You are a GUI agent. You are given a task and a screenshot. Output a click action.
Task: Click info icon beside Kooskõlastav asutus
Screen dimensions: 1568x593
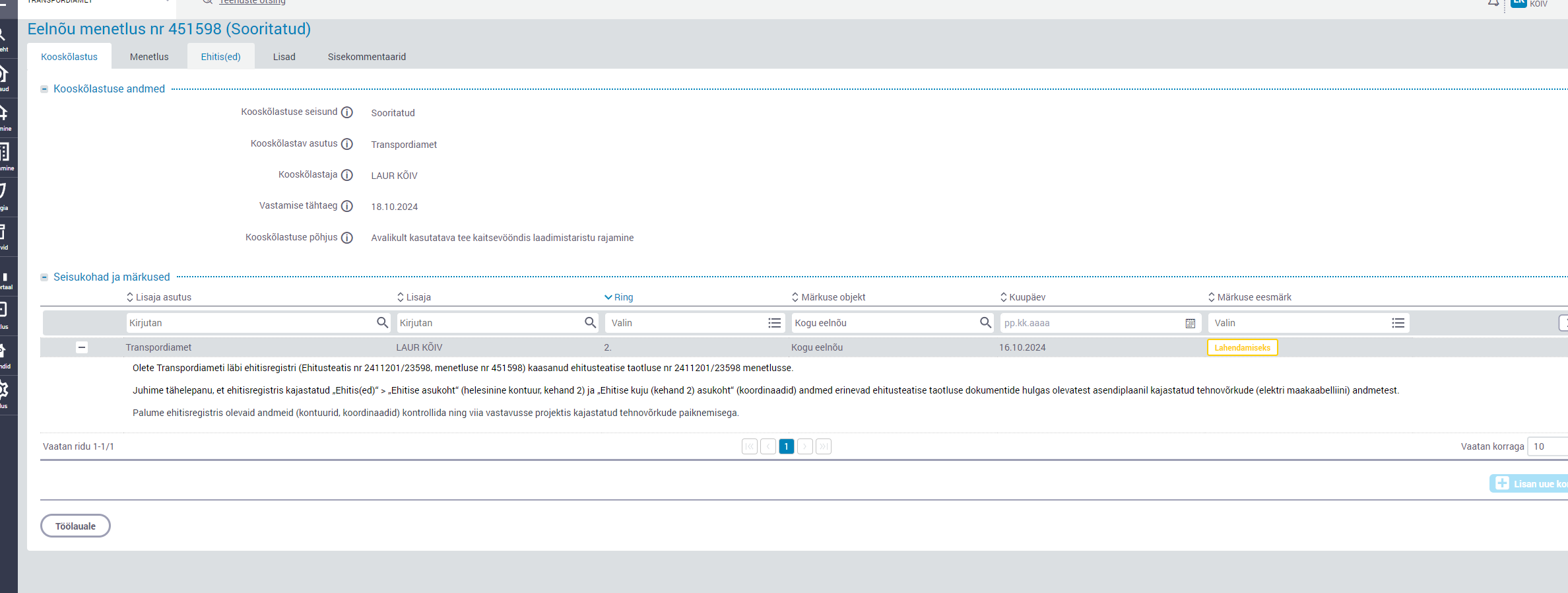(x=346, y=144)
